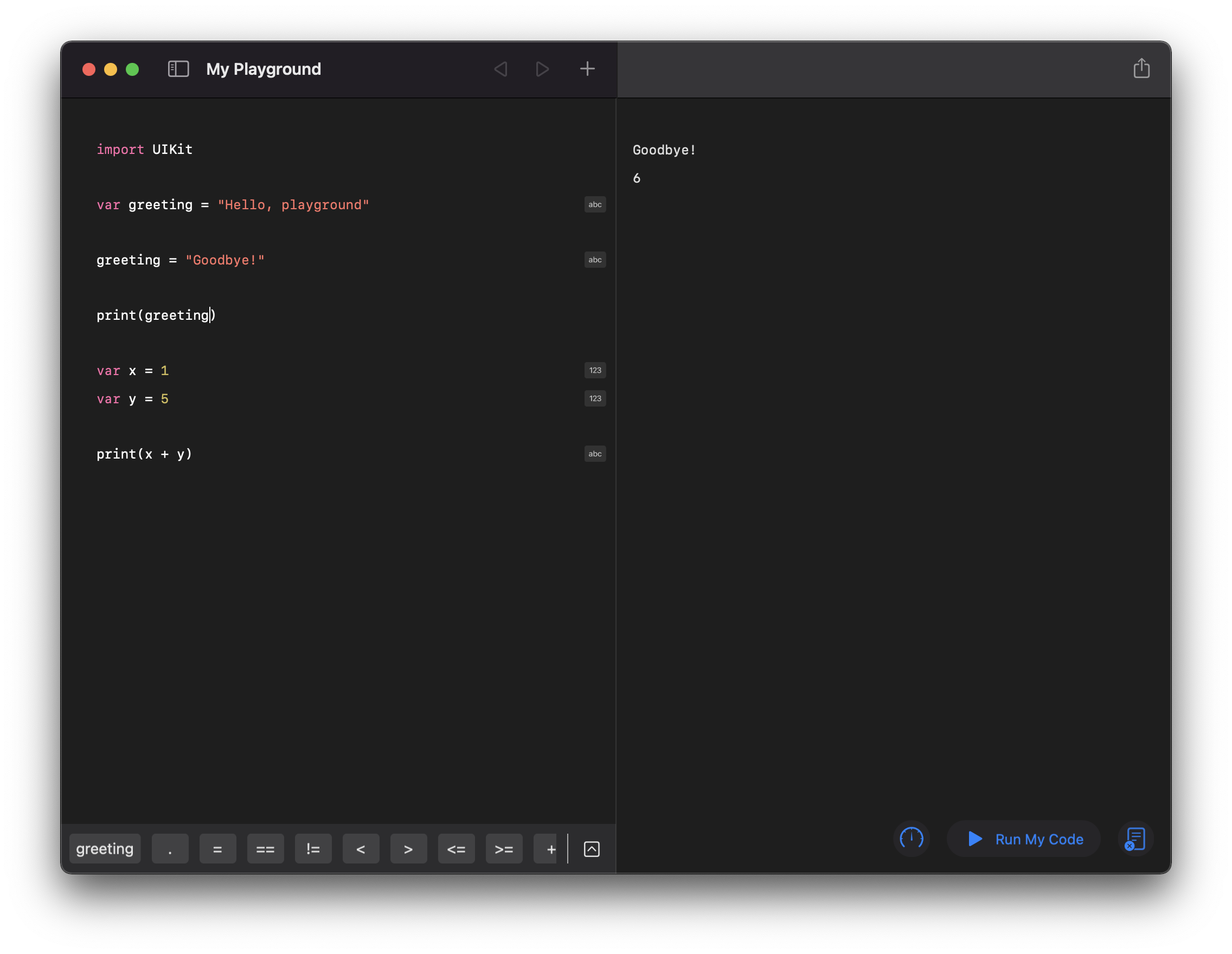1232x954 pixels.
Task: View abc result for Goodbye assignment line
Action: (x=595, y=260)
